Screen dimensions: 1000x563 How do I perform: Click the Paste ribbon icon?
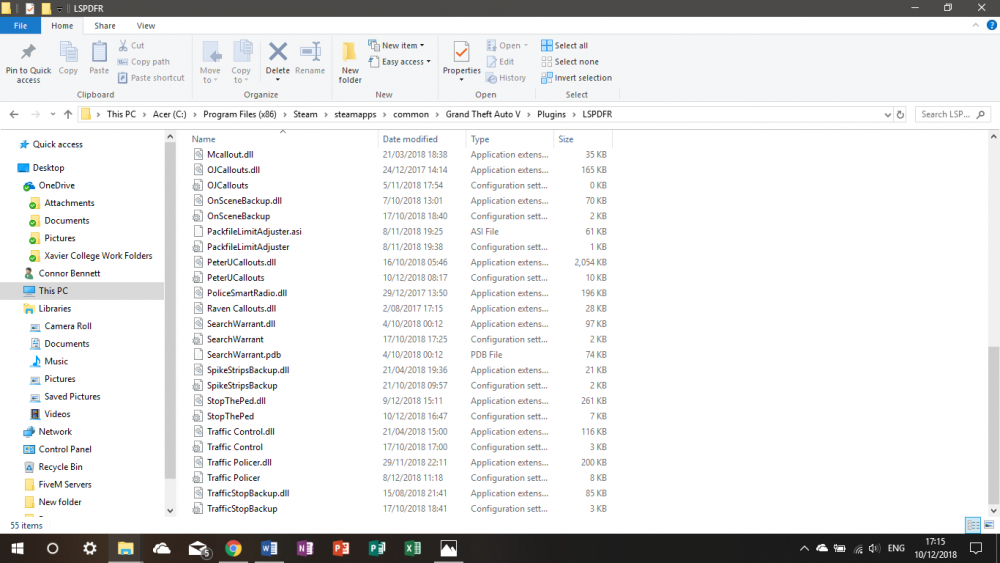point(99,58)
